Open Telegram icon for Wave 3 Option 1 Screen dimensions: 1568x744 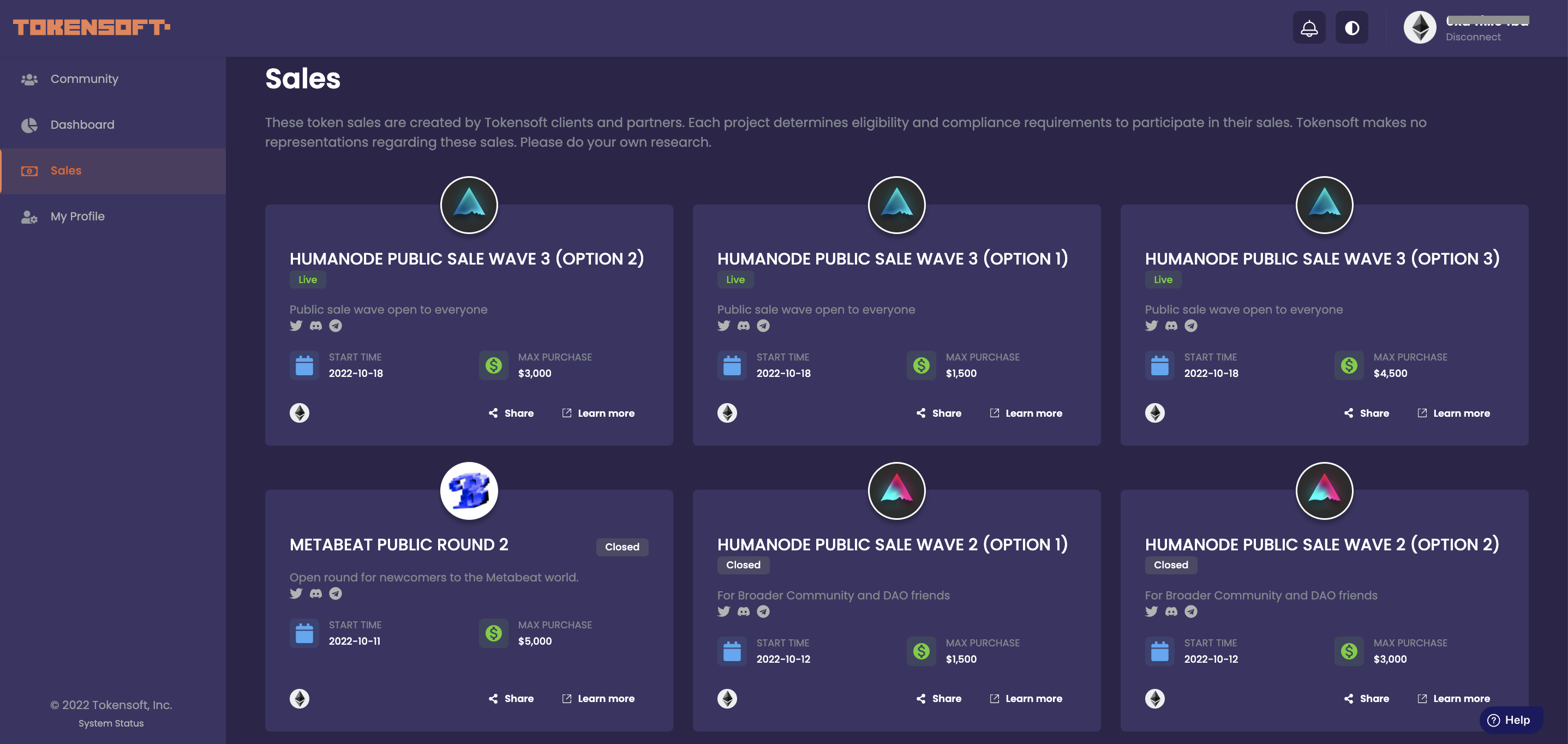click(x=763, y=326)
